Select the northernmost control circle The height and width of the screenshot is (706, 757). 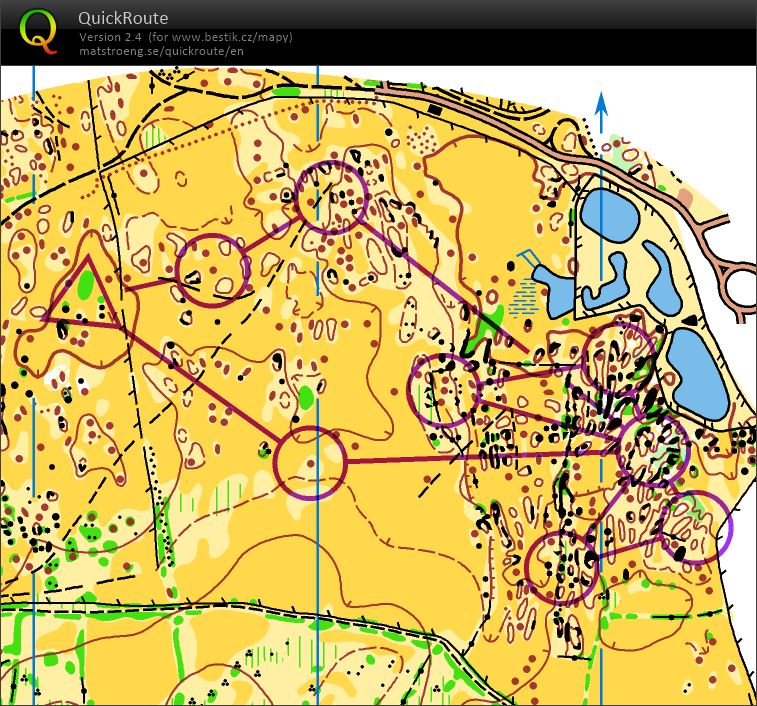(x=333, y=197)
